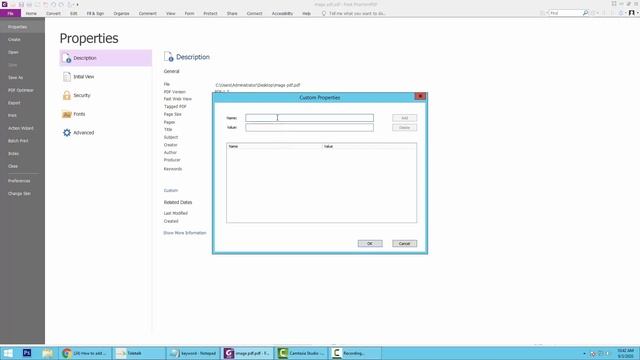Open the Help ribbon tab
This screenshot has width=640, height=360.
[307, 13]
